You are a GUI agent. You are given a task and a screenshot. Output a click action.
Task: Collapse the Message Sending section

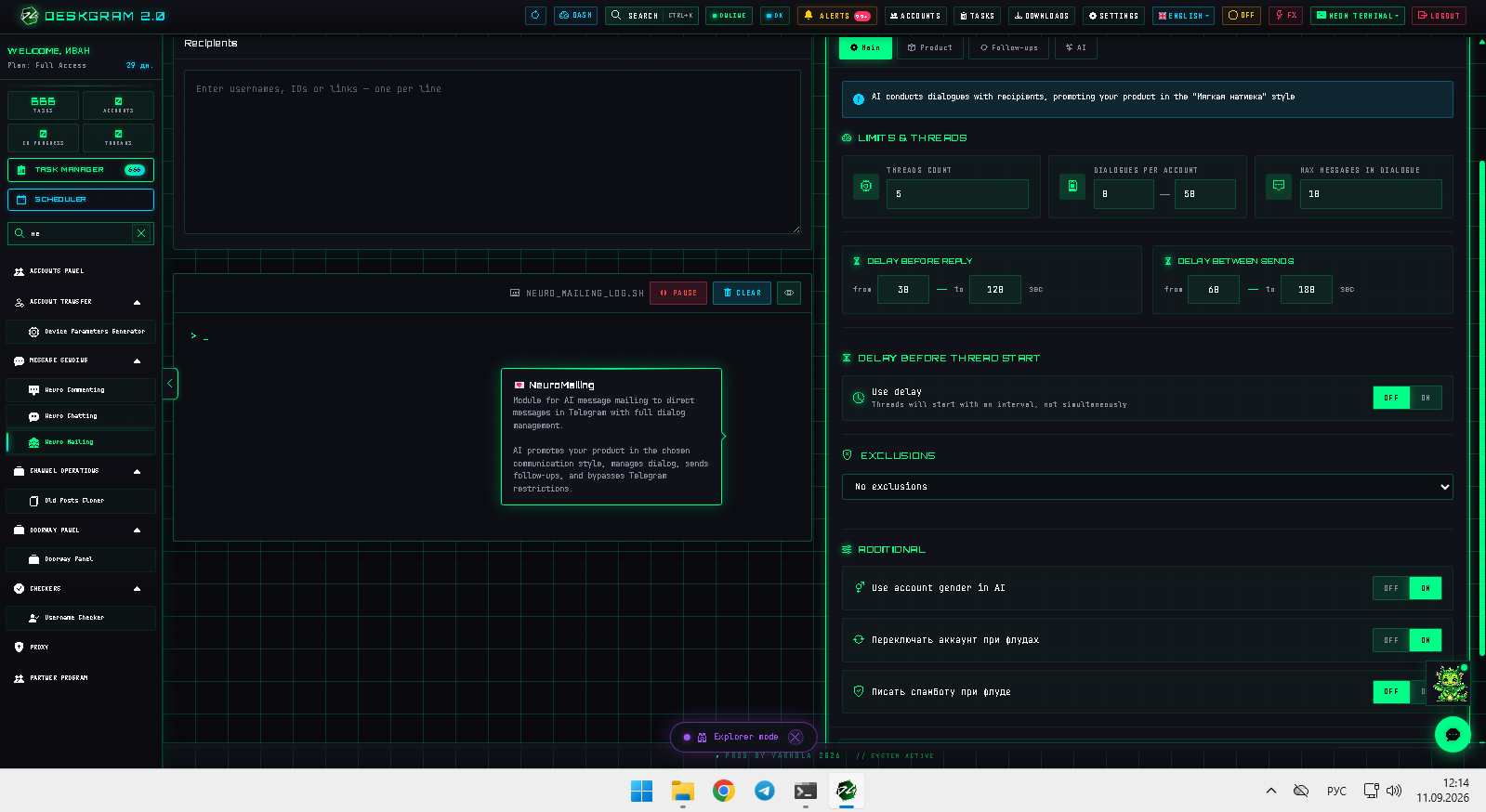click(137, 360)
